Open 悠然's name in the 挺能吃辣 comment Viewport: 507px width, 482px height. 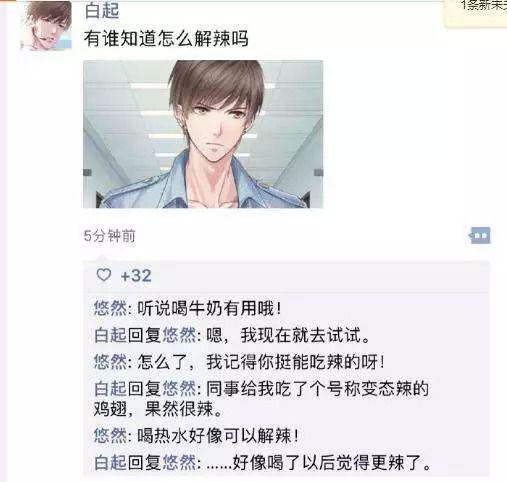(110, 362)
